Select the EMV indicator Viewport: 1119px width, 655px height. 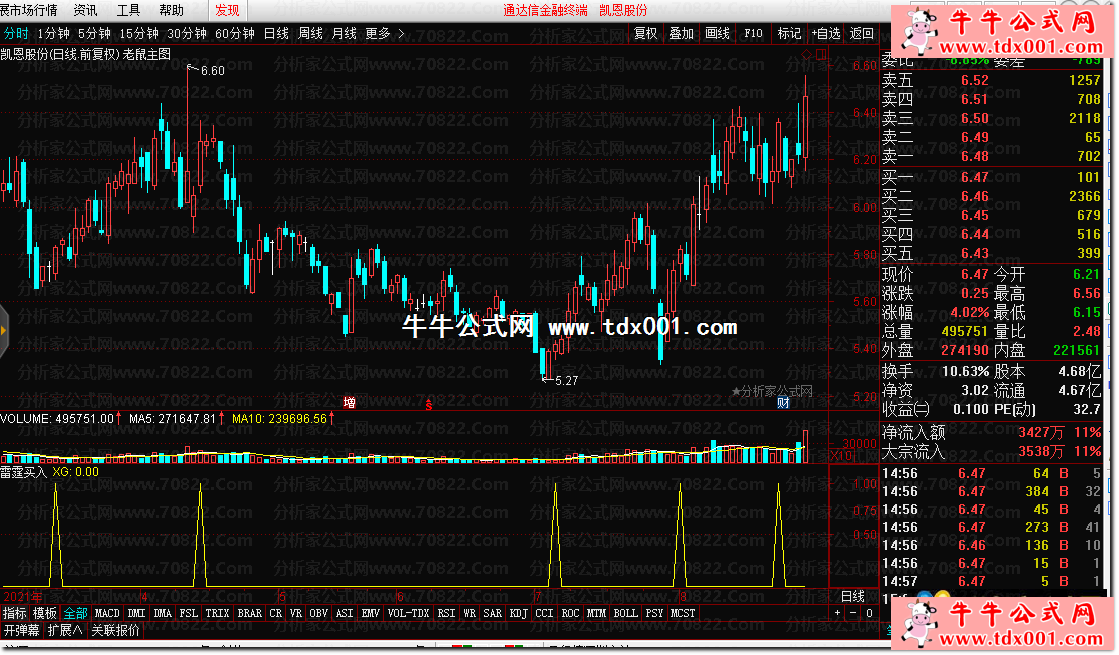[370, 613]
